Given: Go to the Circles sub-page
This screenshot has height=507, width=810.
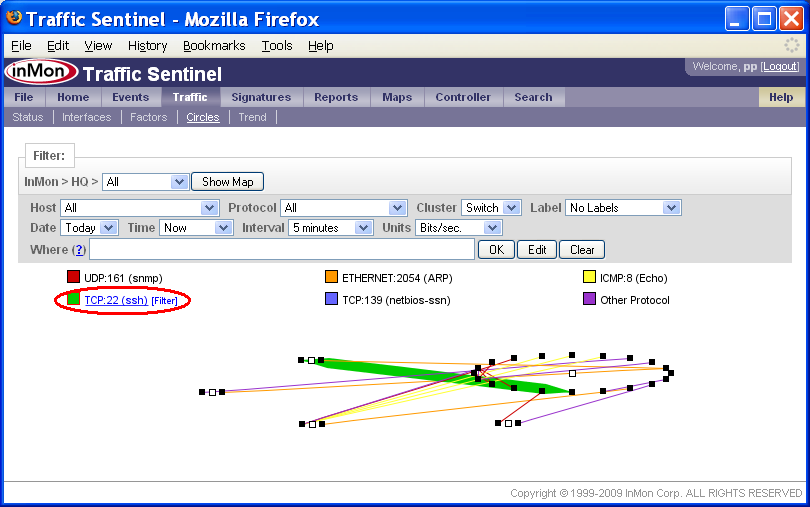Looking at the screenshot, I should pos(203,117).
